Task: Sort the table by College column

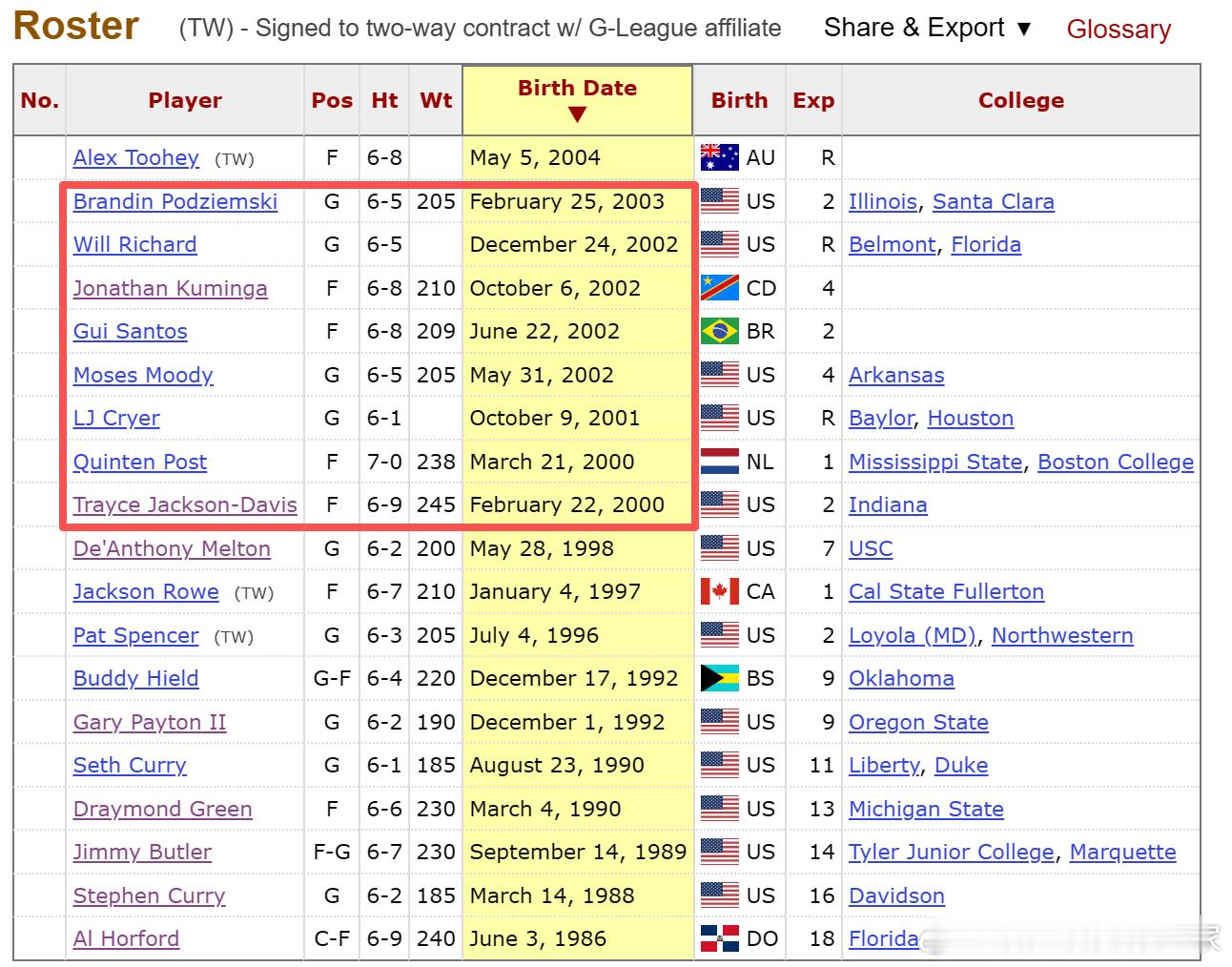Action: (1020, 100)
